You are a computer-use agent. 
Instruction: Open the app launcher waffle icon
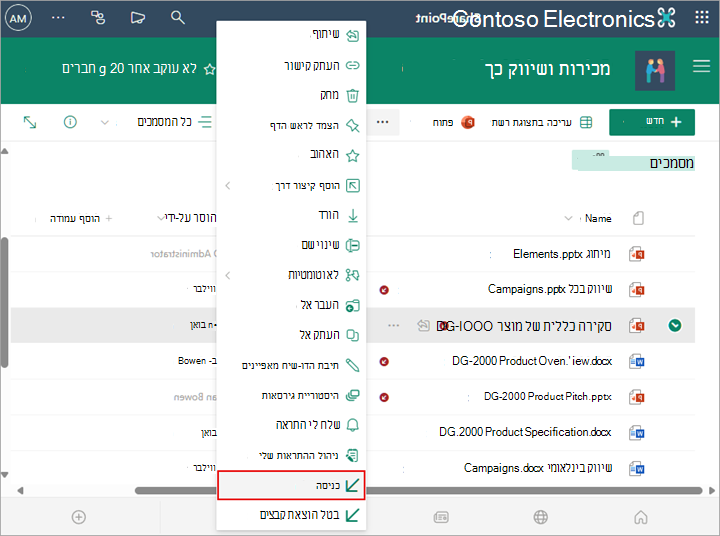click(702, 18)
